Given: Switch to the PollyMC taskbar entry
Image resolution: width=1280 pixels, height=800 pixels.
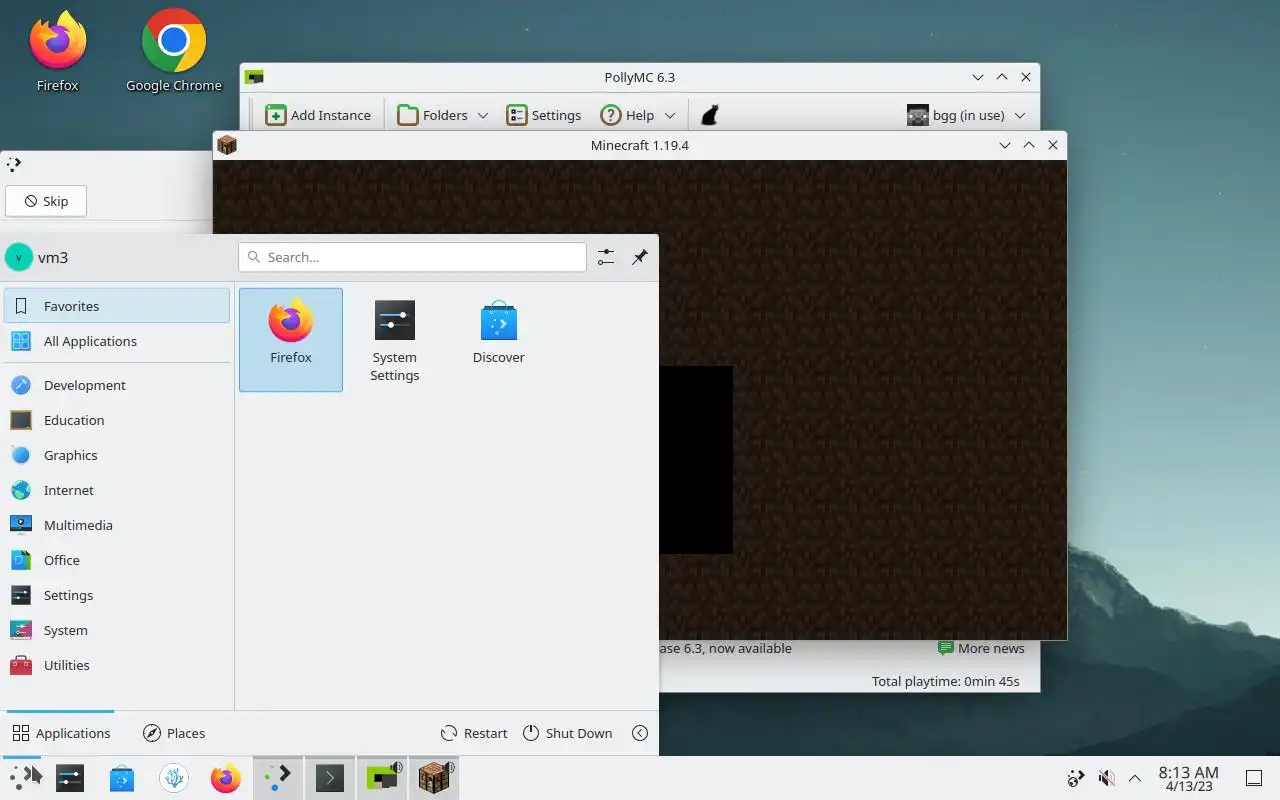Looking at the screenshot, I should pos(382,777).
